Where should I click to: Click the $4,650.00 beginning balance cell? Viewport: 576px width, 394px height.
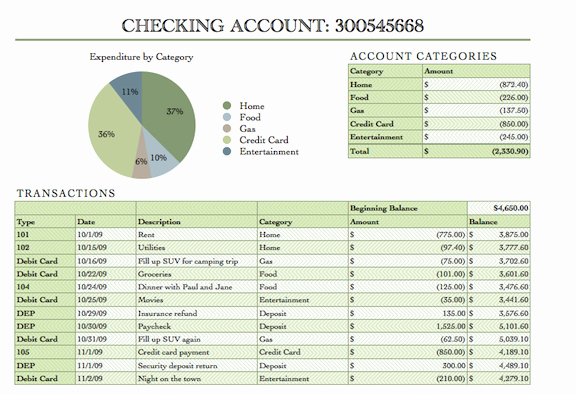click(x=499, y=208)
